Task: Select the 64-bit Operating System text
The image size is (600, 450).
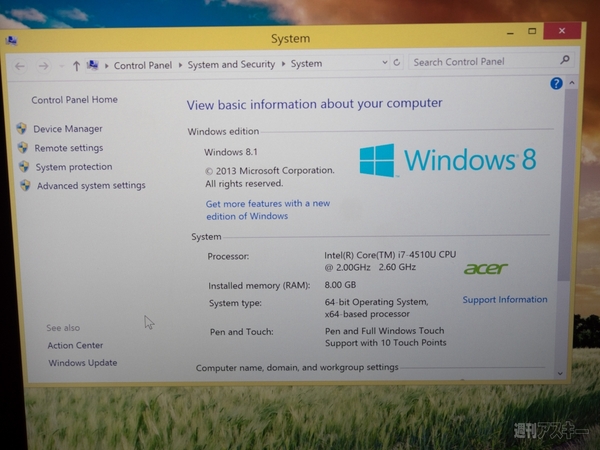Action: coord(376,308)
